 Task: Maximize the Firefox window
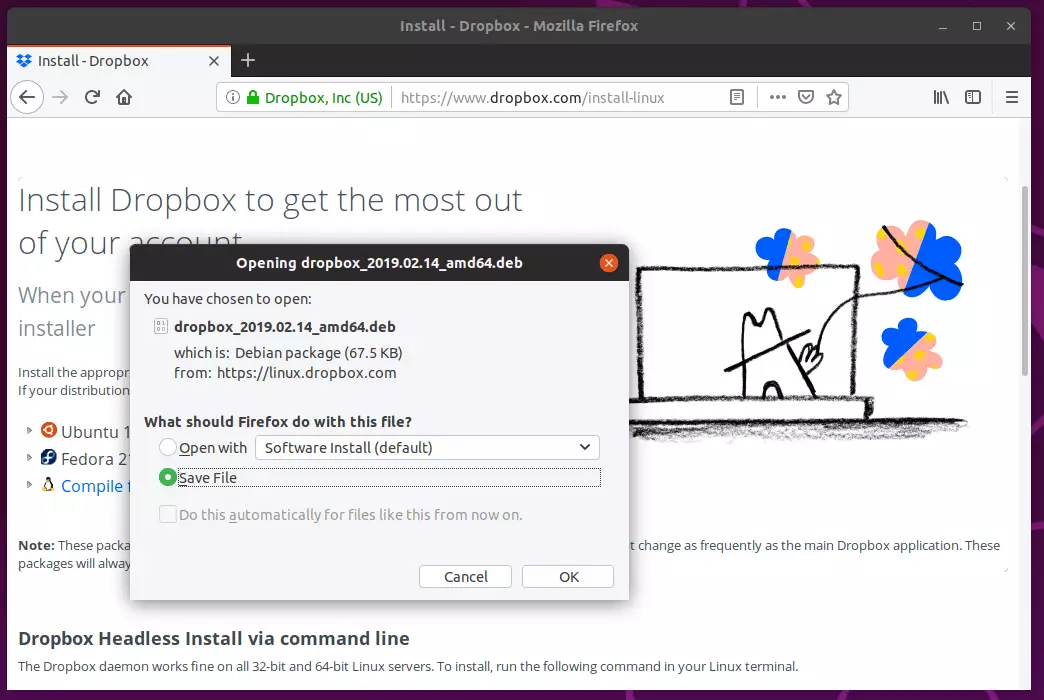click(977, 26)
